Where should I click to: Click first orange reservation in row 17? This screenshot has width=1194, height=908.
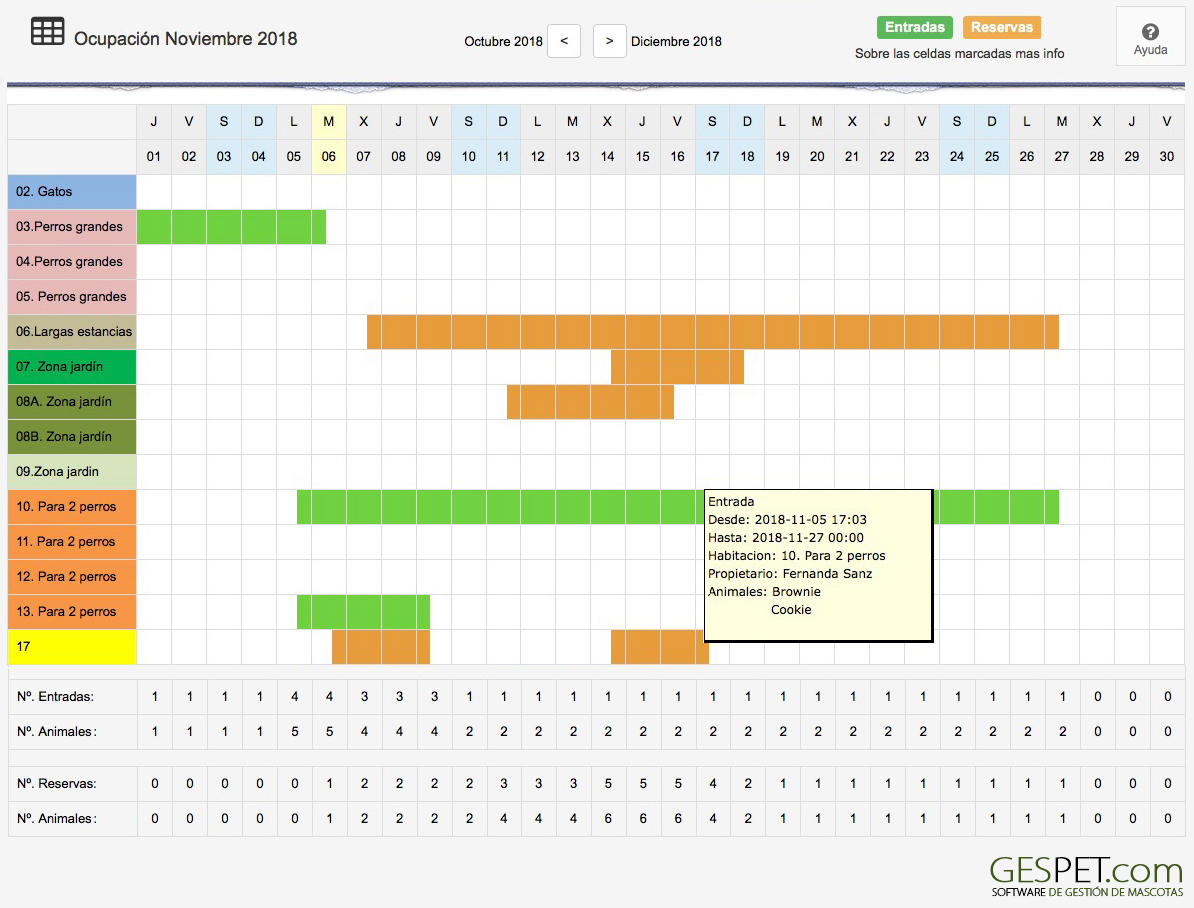[x=381, y=647]
